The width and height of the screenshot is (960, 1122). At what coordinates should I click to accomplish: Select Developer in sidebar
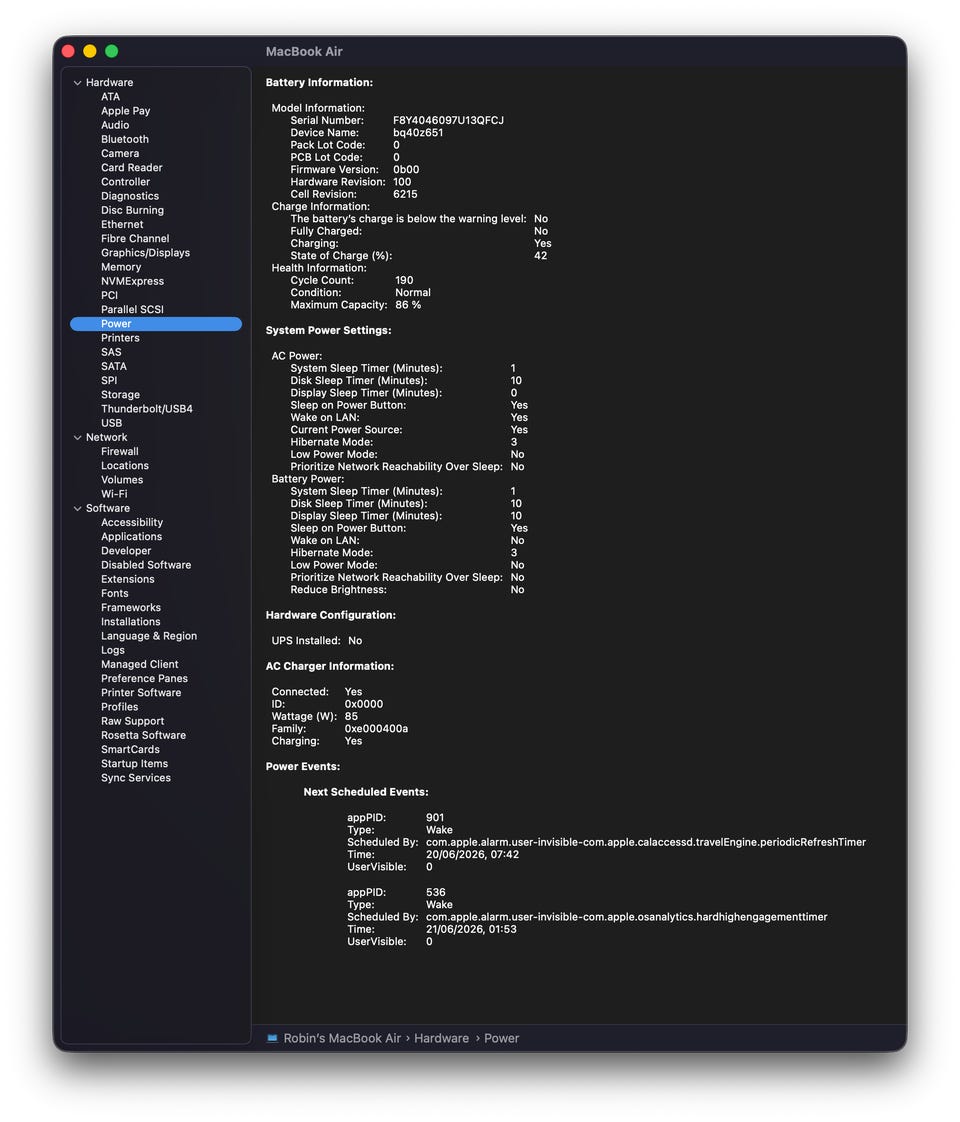(x=126, y=551)
